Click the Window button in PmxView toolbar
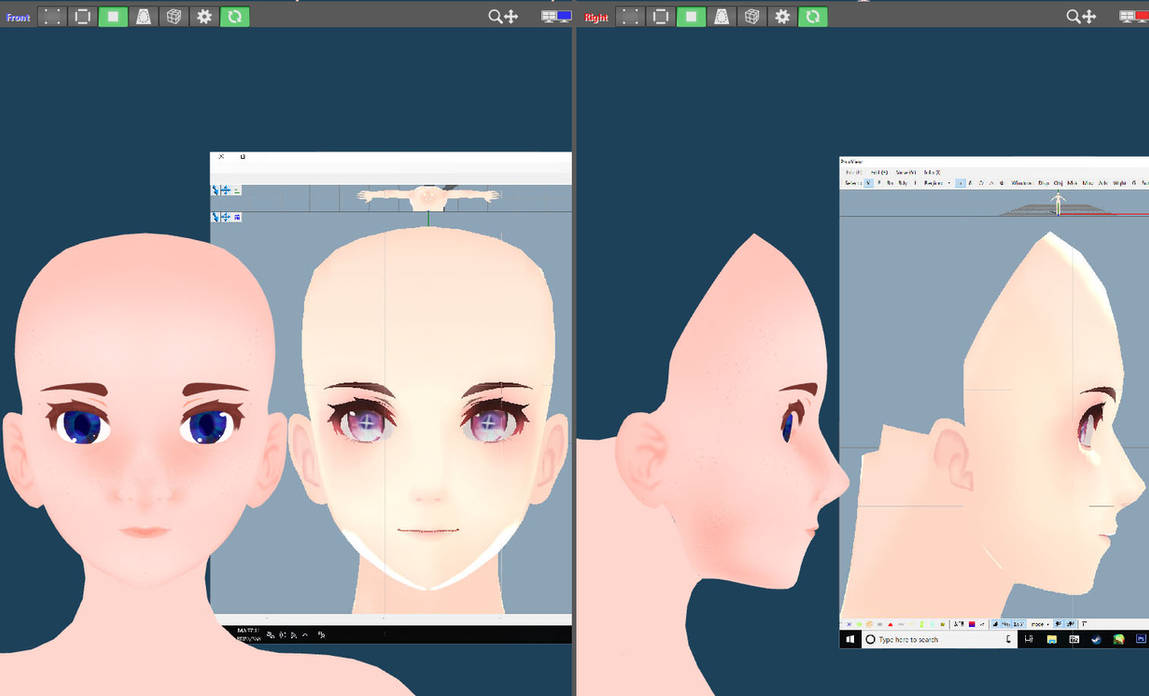Screen dimensions: 1149x696 (1021, 183)
